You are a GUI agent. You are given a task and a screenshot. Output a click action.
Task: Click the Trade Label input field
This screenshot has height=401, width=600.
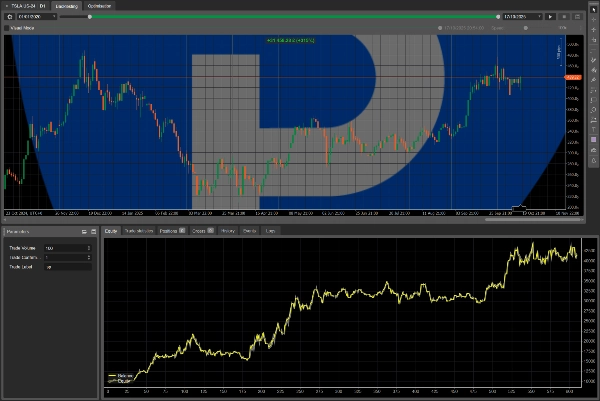click(x=68, y=268)
